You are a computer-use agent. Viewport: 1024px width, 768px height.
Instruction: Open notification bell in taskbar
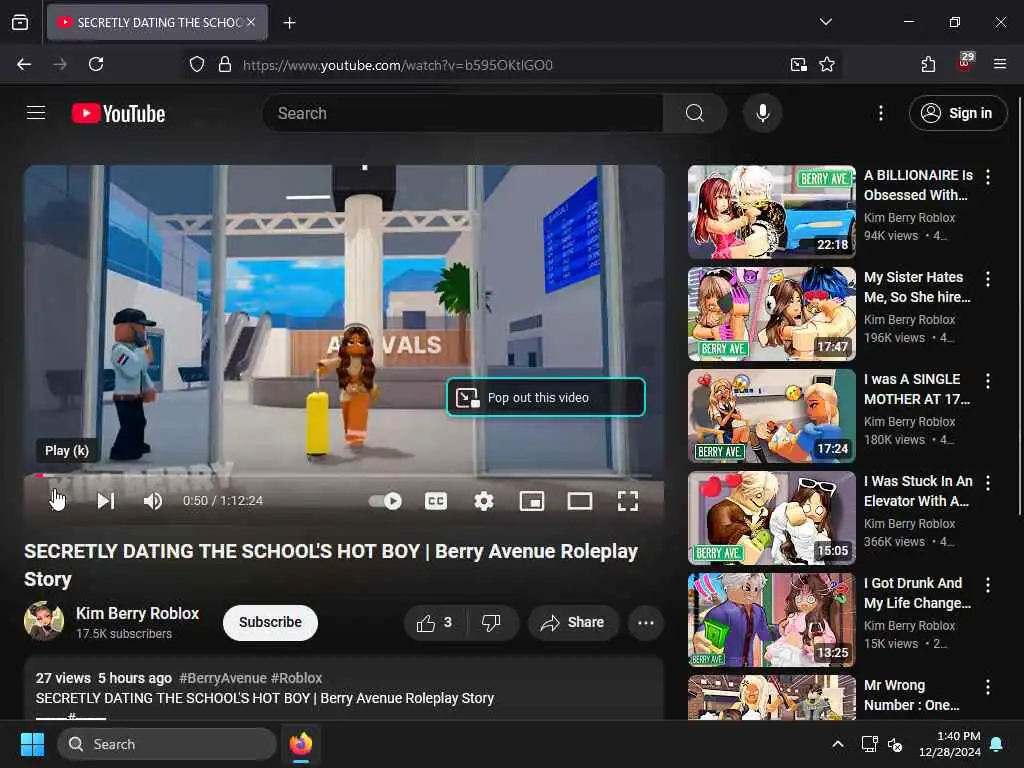[x=997, y=744]
